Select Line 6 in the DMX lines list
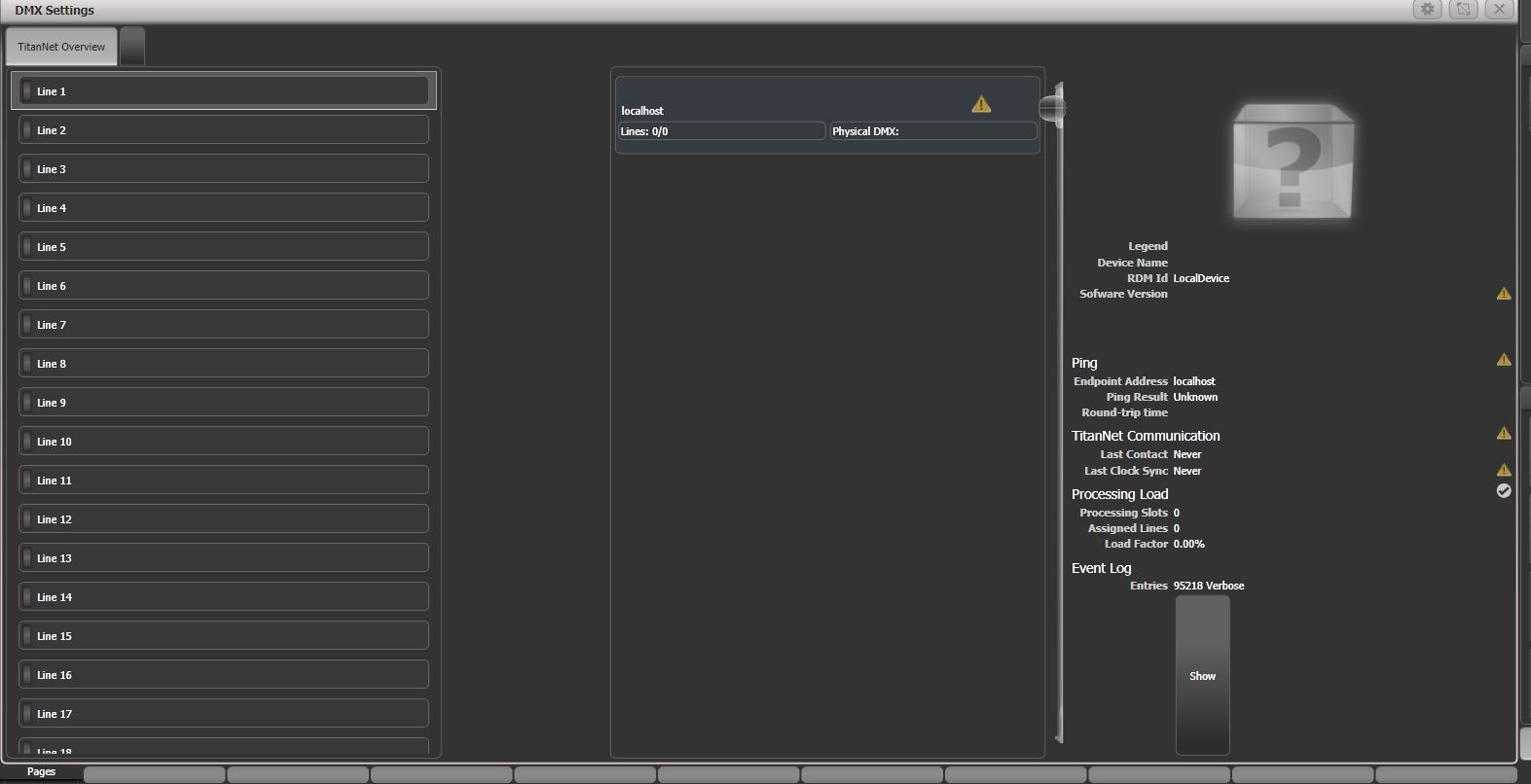 224,285
